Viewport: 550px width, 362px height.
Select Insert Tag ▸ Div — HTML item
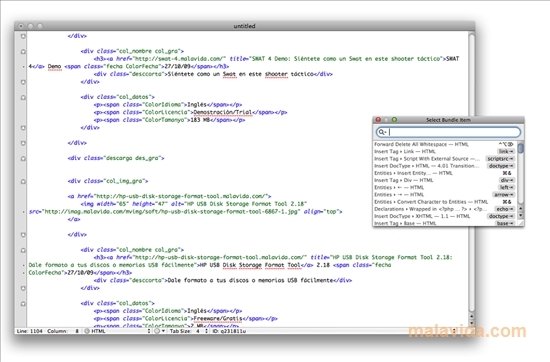[x=444, y=180]
